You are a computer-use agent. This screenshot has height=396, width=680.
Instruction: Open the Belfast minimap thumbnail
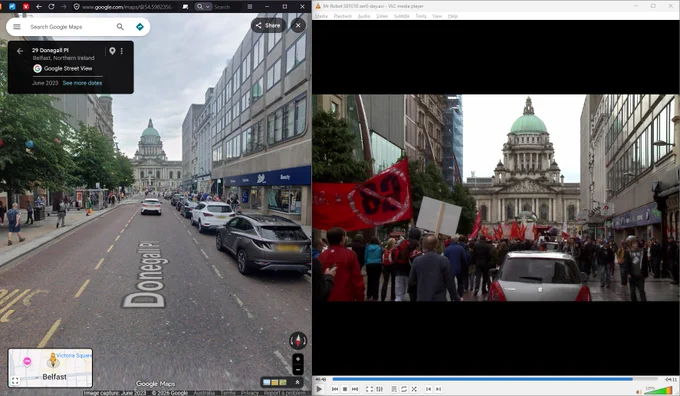[50, 367]
